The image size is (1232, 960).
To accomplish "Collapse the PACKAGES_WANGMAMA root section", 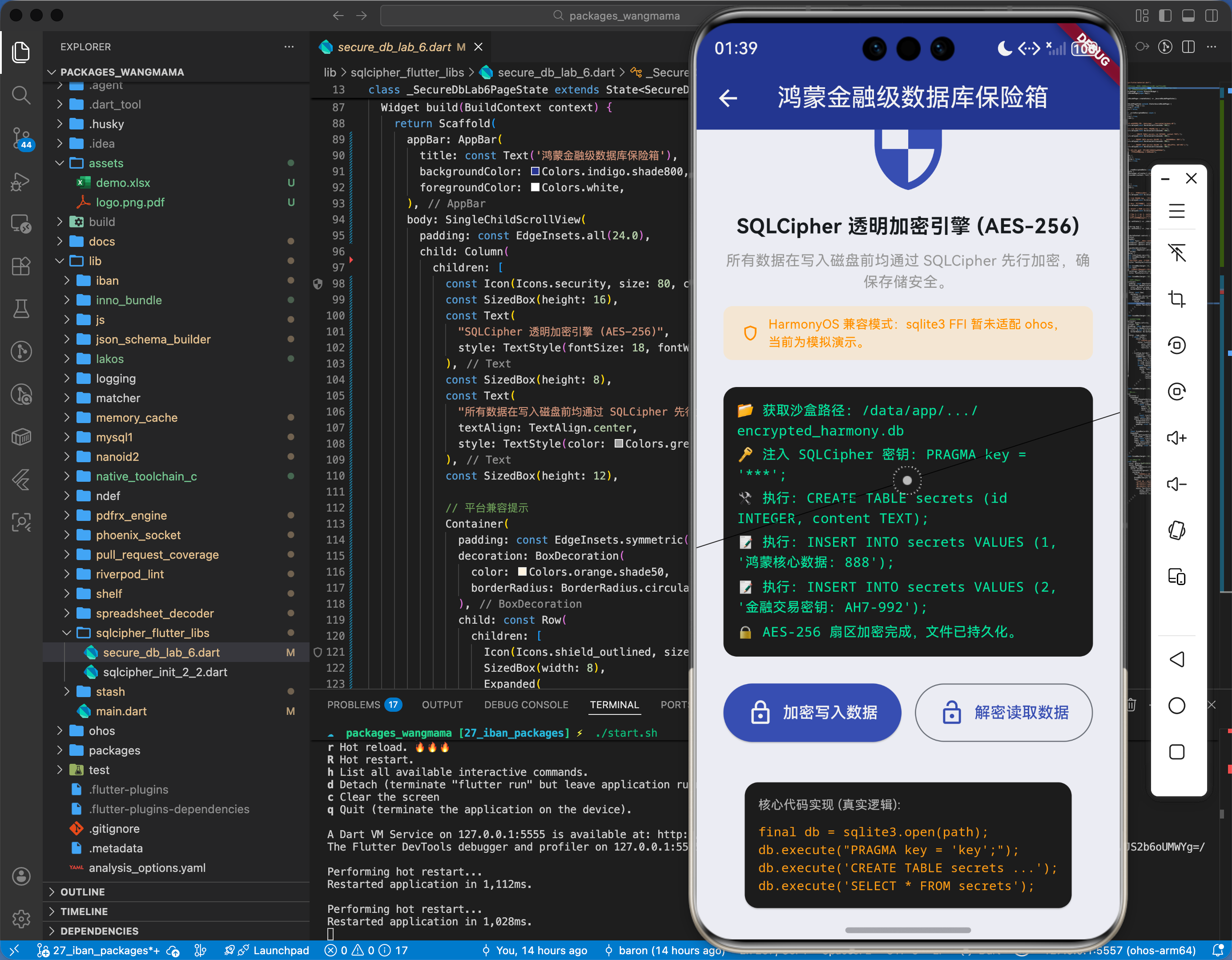I will click(x=176, y=72).
